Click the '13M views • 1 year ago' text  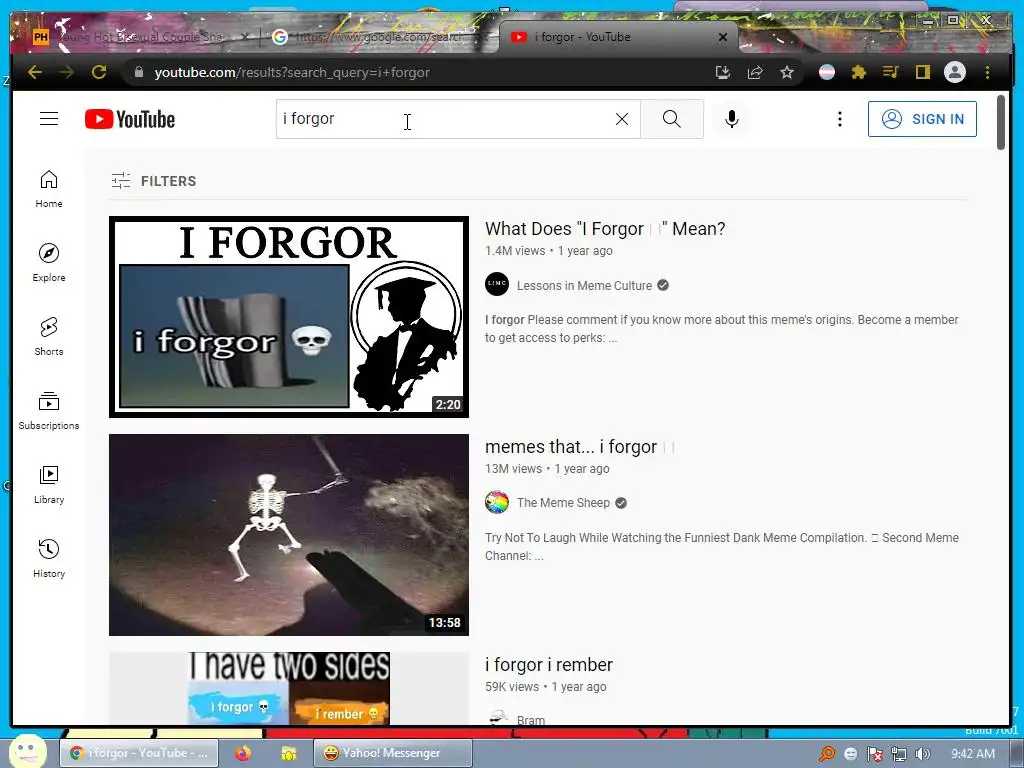coord(547,469)
